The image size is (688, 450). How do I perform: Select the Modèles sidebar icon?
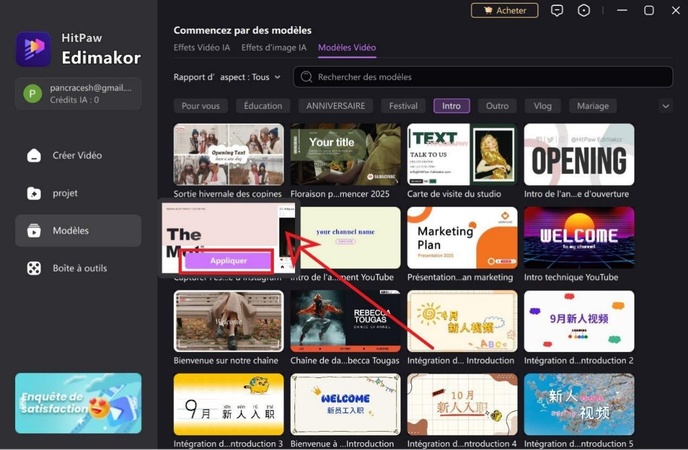tap(34, 231)
